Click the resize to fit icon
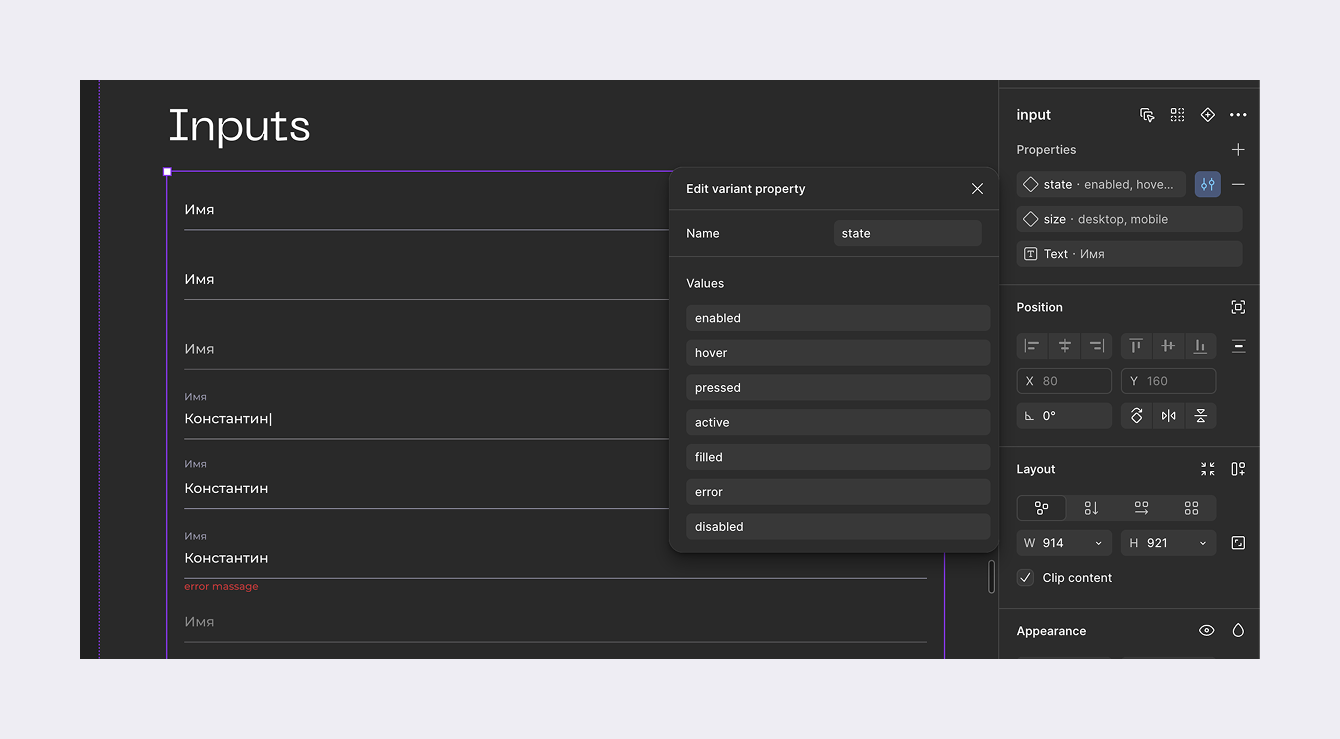 pos(1208,469)
